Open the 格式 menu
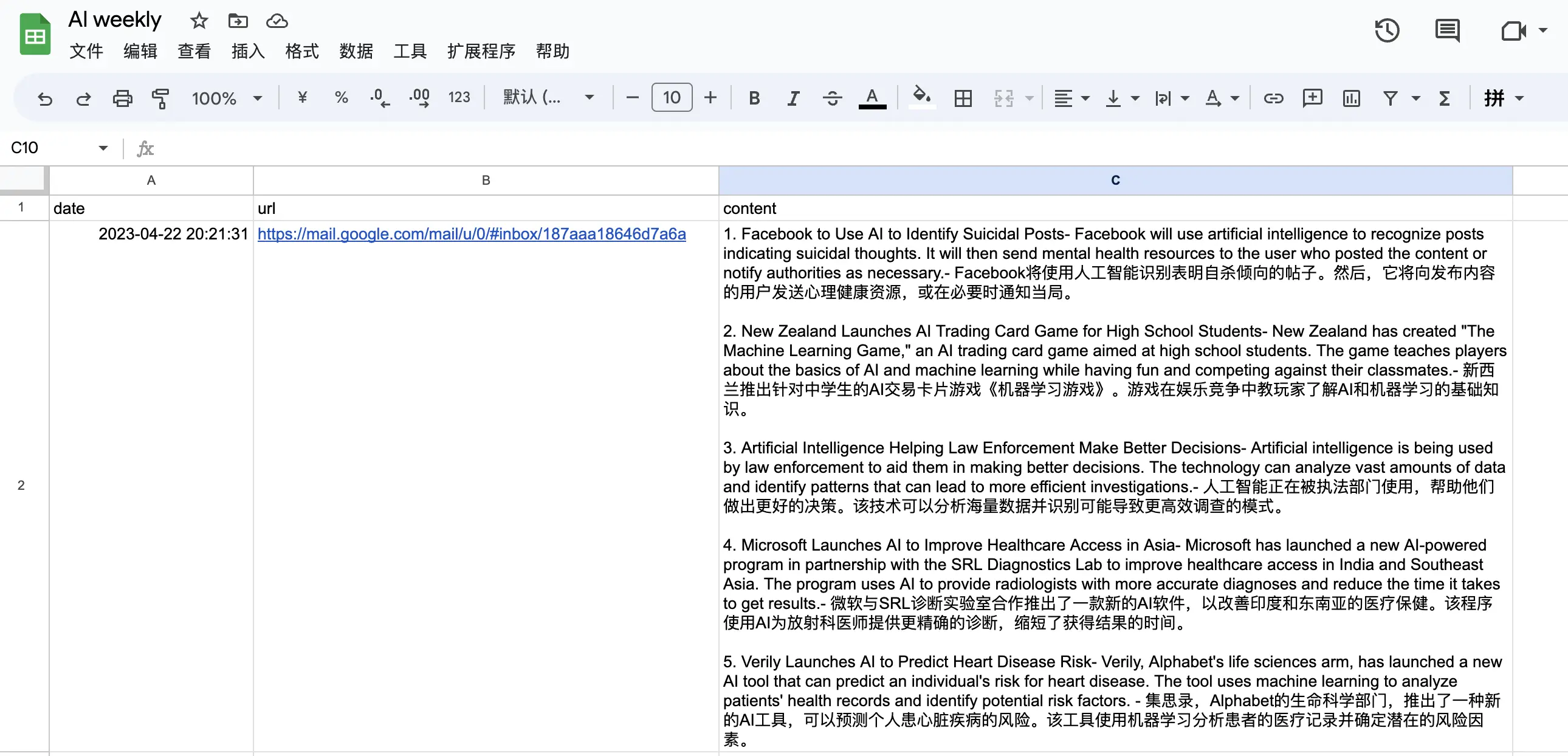The height and width of the screenshot is (756, 1568). pyautogui.click(x=302, y=51)
